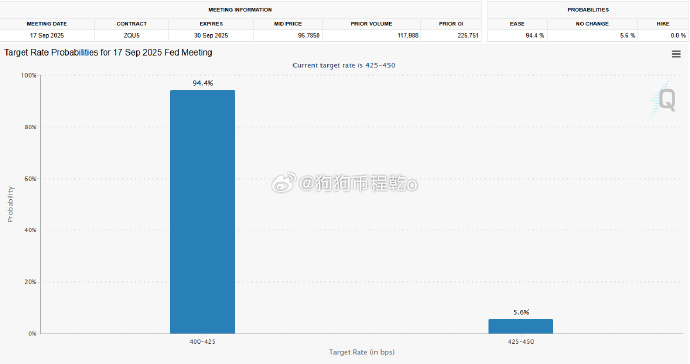Select the 5.6 % no change cell
Image resolution: width=690 pixels, height=364 pixels.
pyautogui.click(x=592, y=36)
